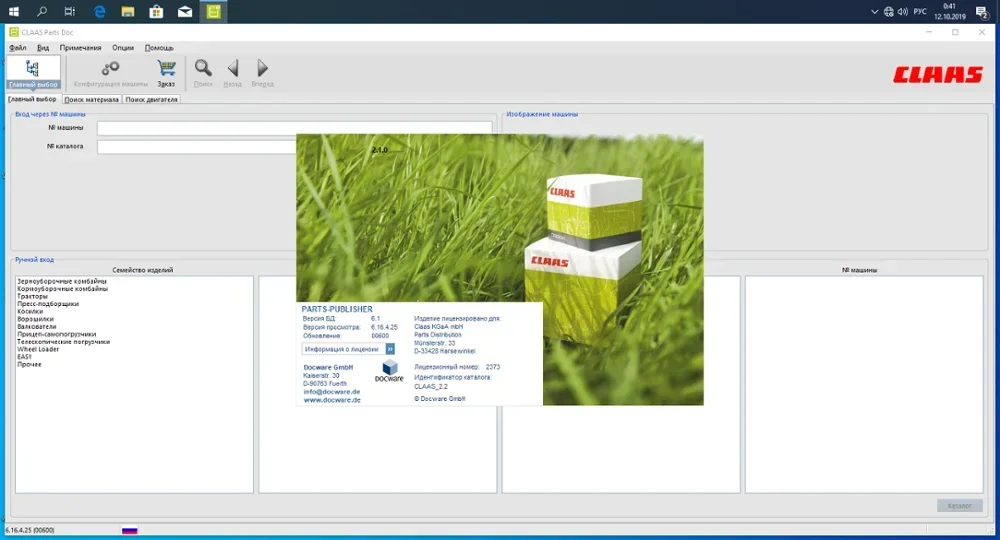Open File Explorer from taskbar

tap(128, 11)
